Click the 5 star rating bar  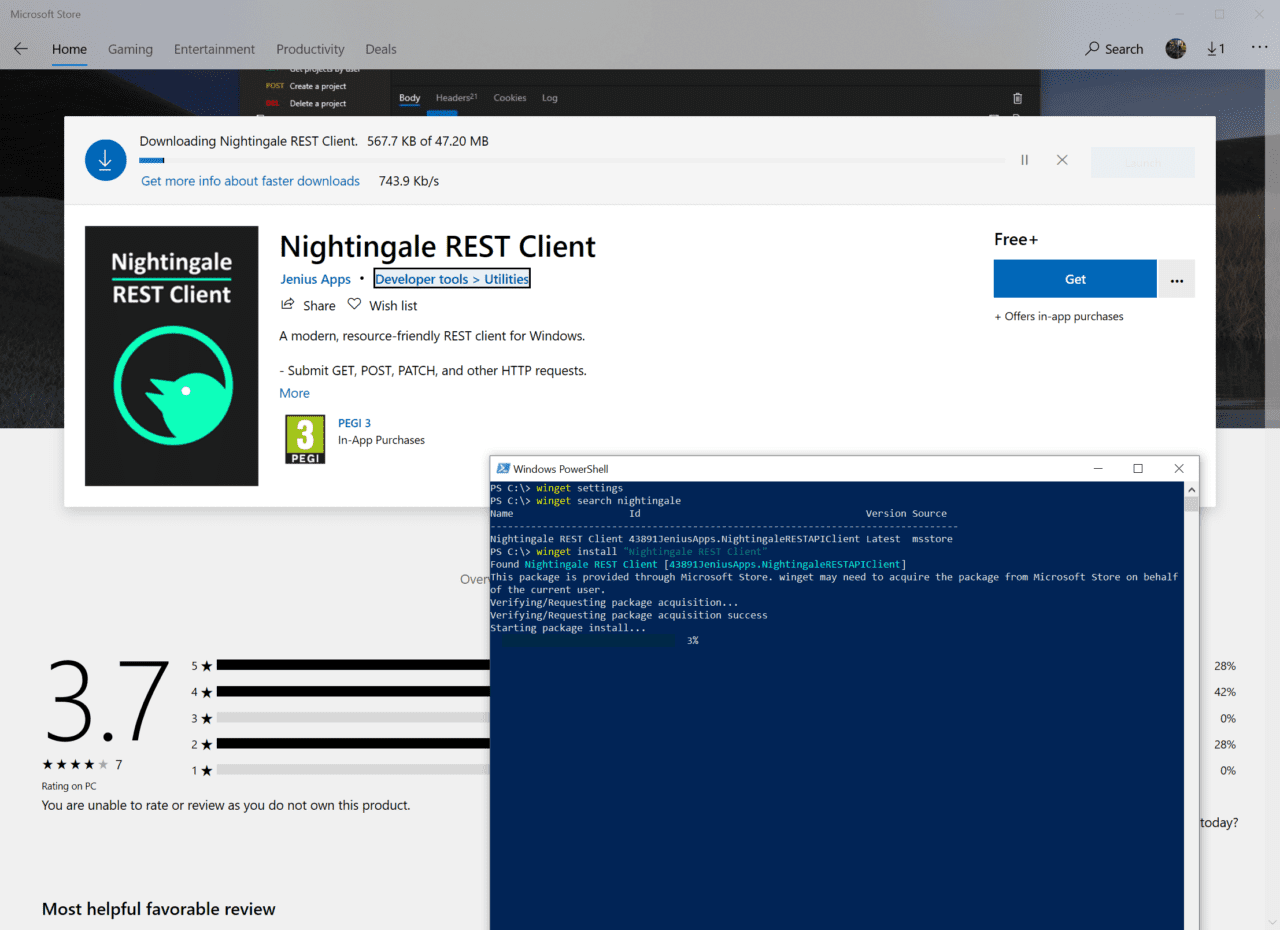click(352, 665)
